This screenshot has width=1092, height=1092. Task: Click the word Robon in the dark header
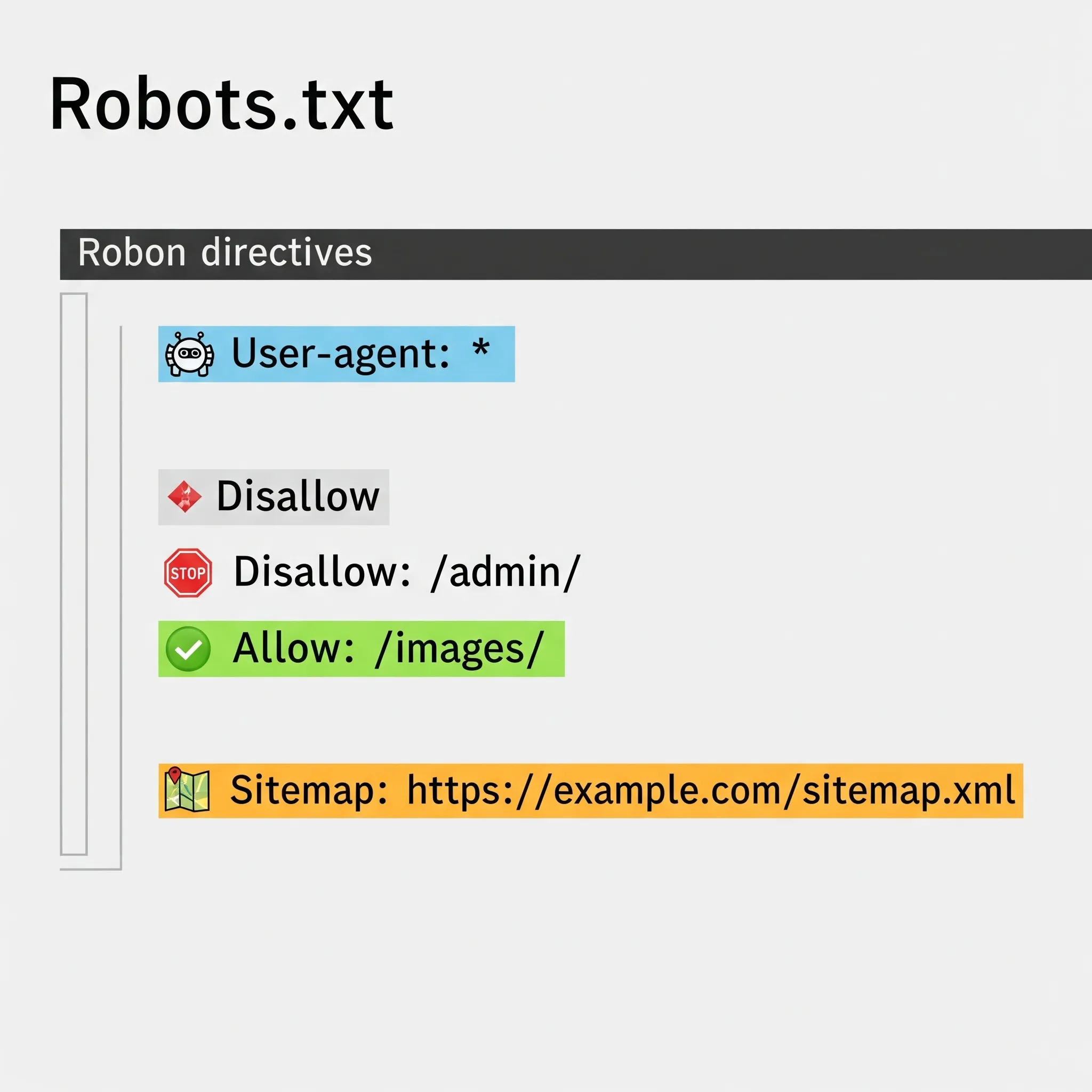point(132,253)
